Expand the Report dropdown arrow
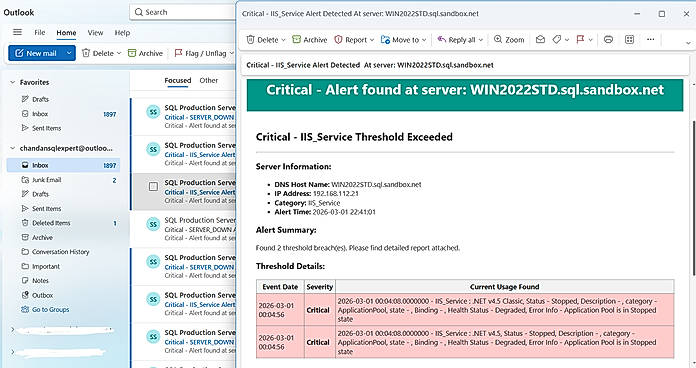The height and width of the screenshot is (368, 696). tap(372, 40)
